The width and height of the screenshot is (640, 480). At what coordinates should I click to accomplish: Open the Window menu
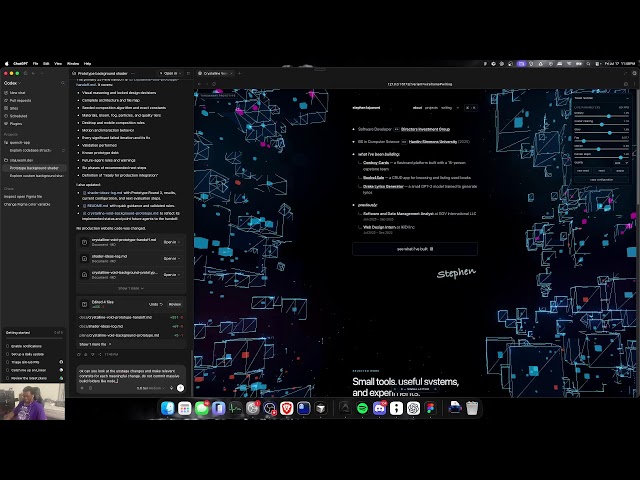pyautogui.click(x=73, y=64)
